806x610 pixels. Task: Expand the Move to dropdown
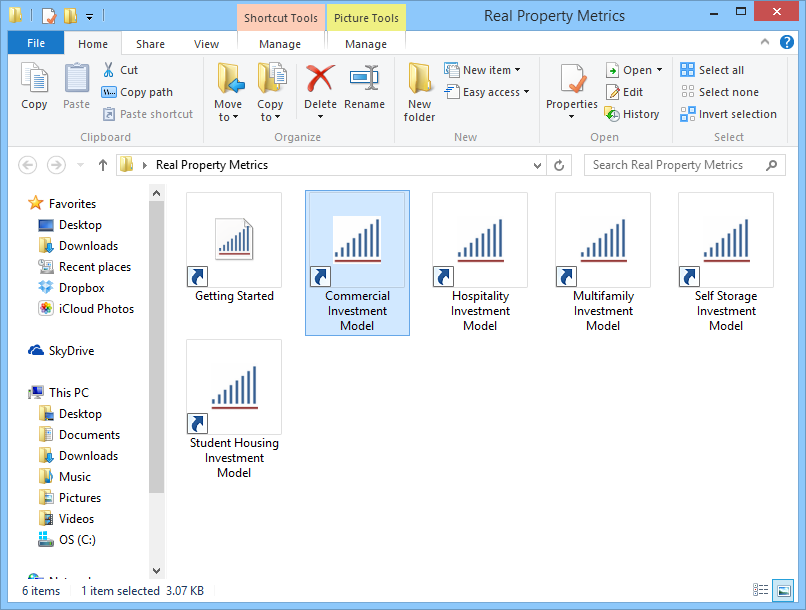point(228,117)
